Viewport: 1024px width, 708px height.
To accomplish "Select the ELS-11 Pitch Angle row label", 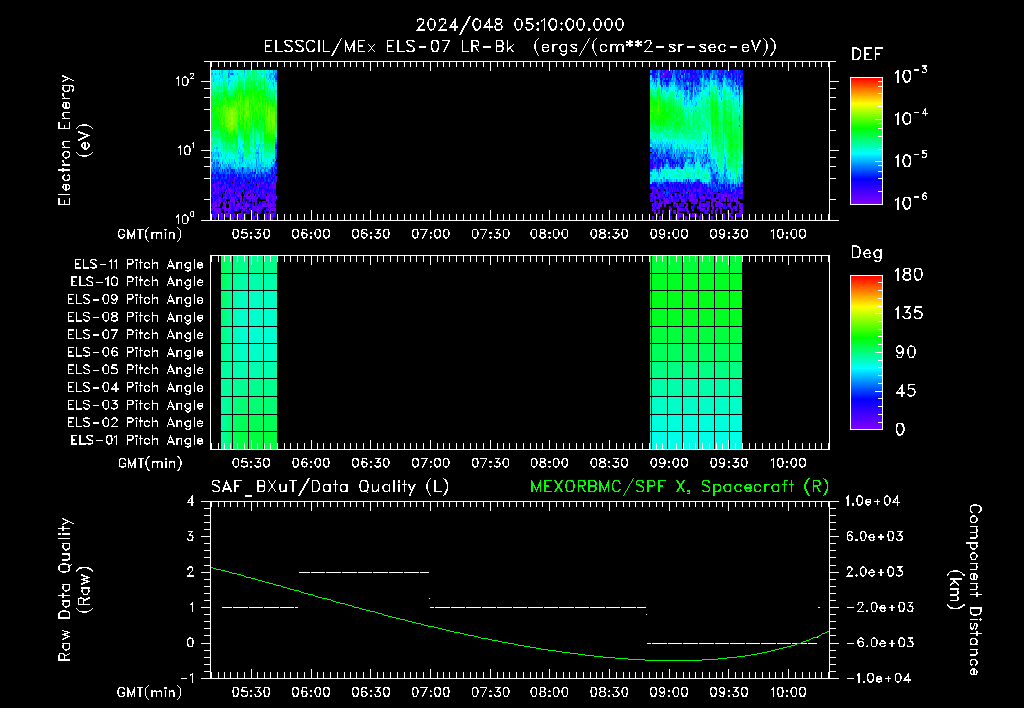I will pyautogui.click(x=138, y=265).
